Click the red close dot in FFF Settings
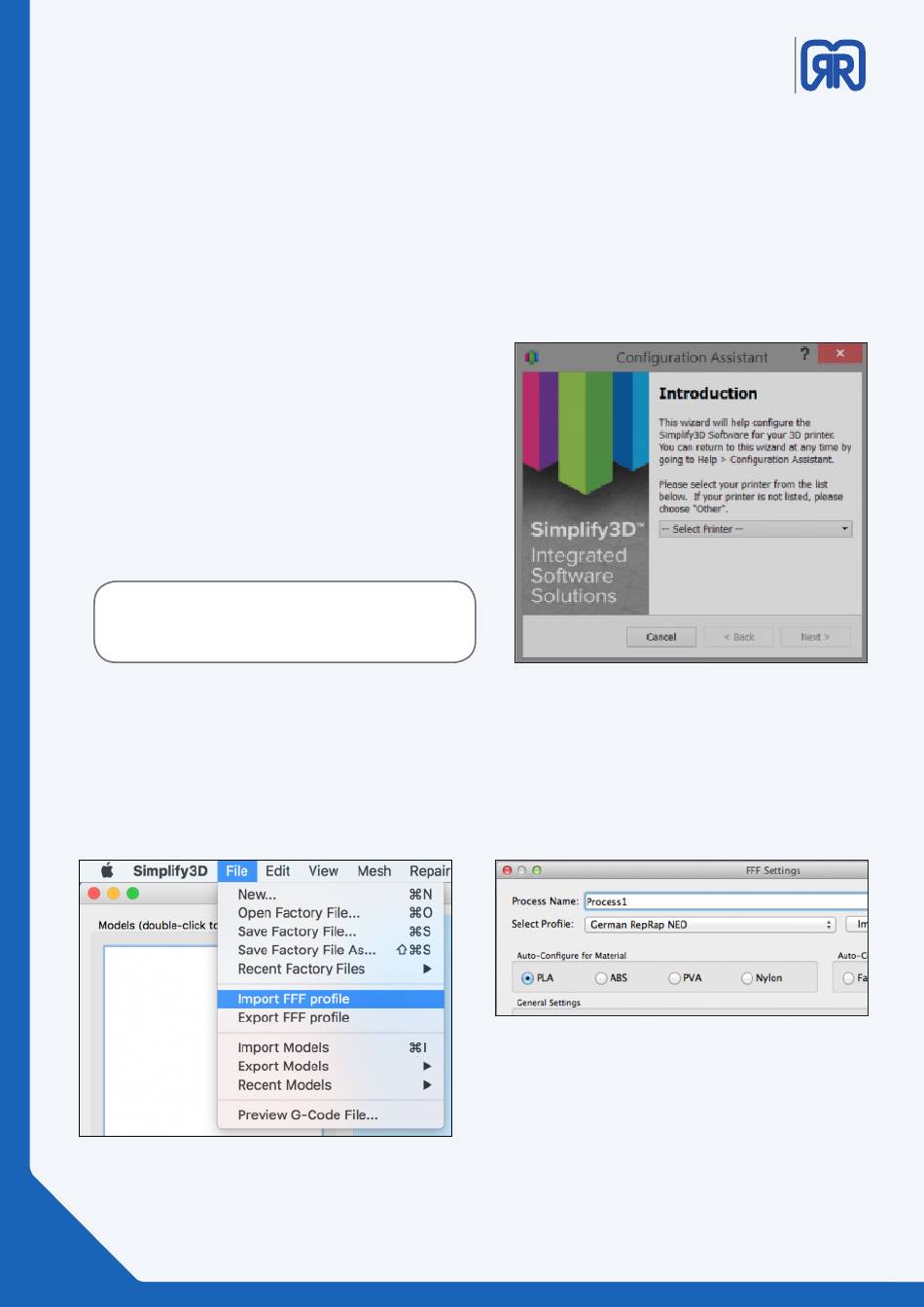 [507, 870]
